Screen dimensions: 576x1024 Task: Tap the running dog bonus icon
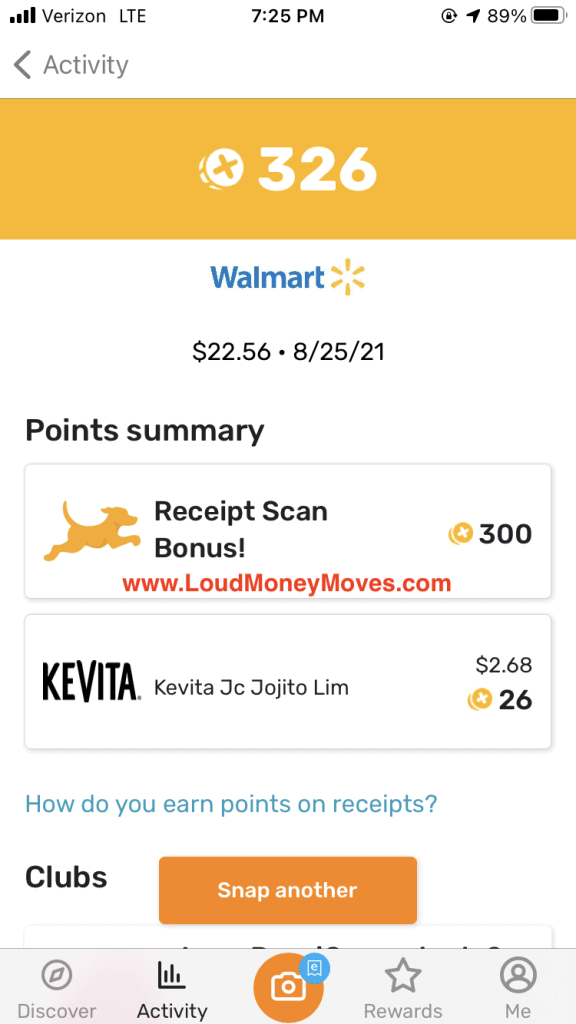point(91,530)
